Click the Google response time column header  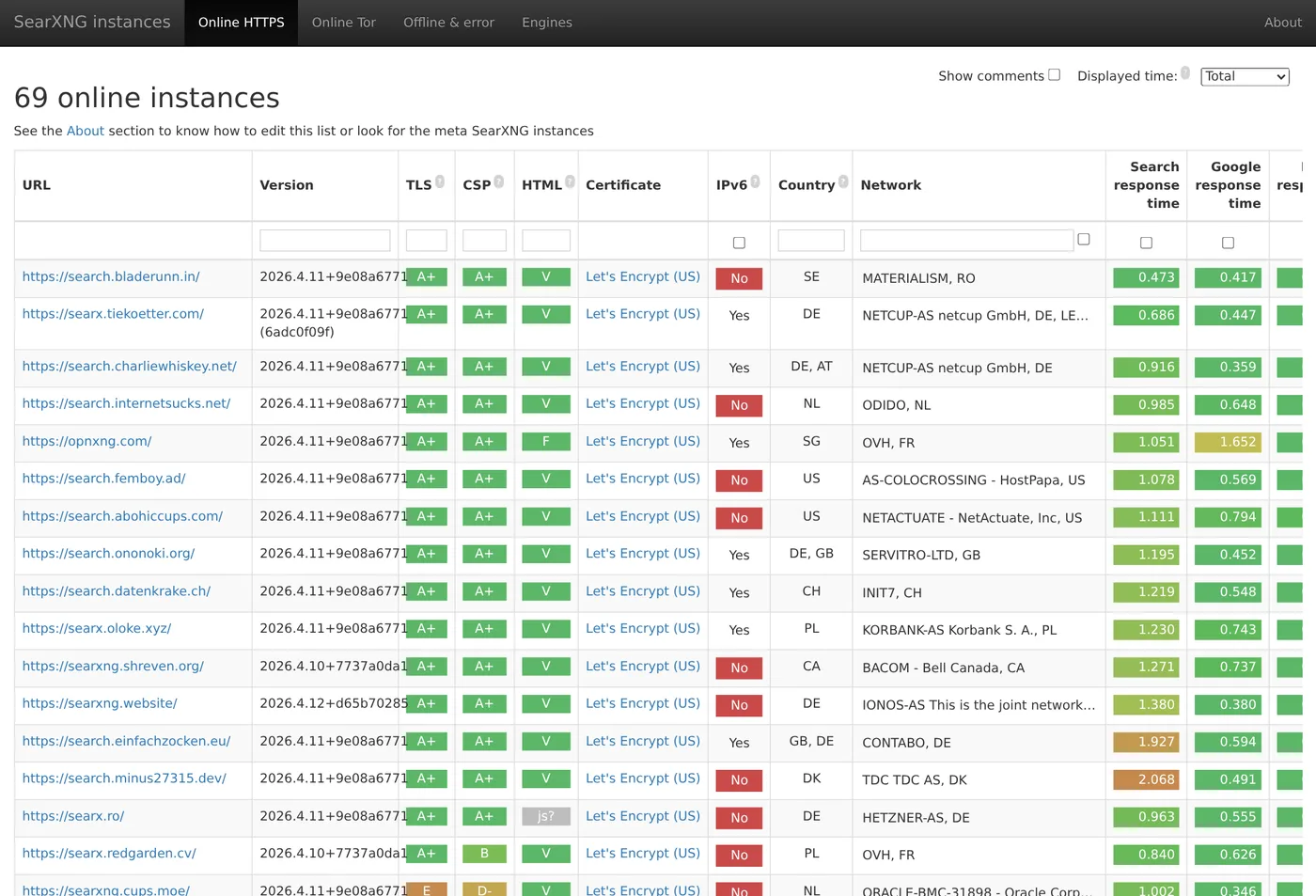click(1228, 185)
